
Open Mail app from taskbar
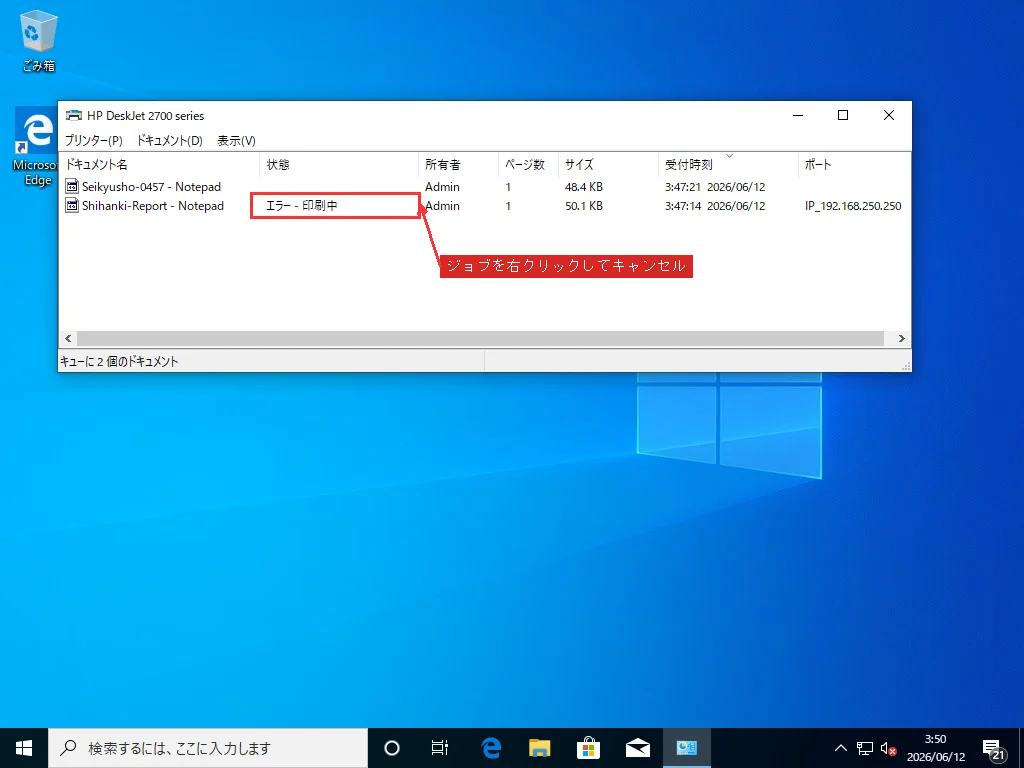(637, 748)
